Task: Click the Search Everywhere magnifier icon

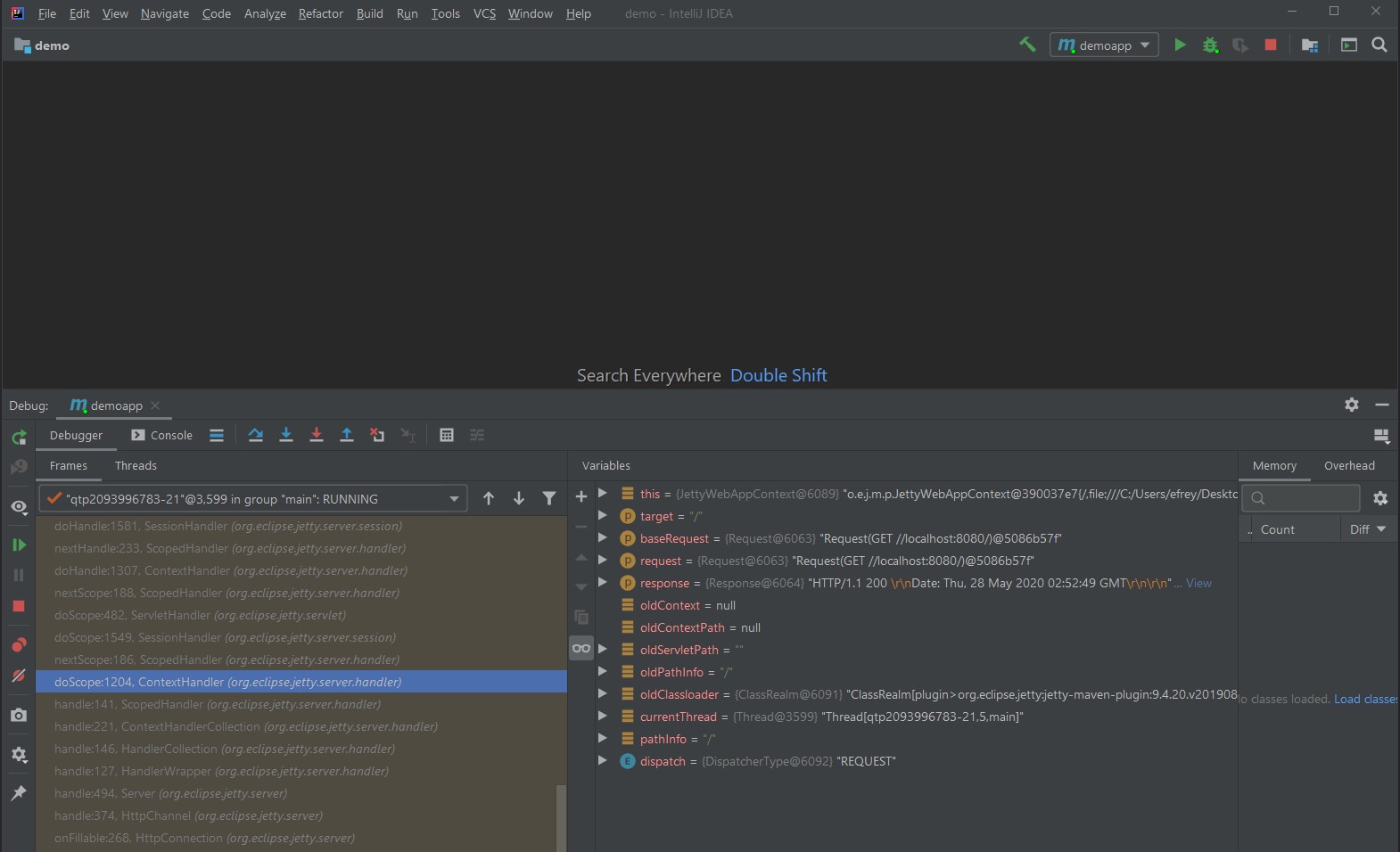Action: coord(1379,45)
